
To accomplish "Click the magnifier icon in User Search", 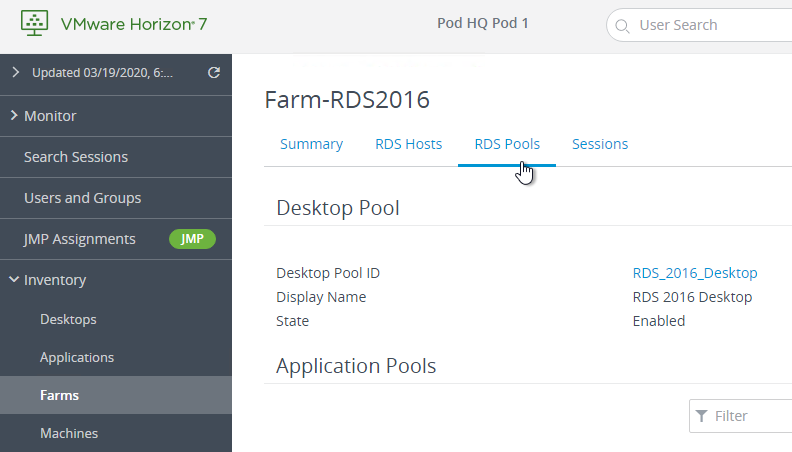I will point(622,26).
